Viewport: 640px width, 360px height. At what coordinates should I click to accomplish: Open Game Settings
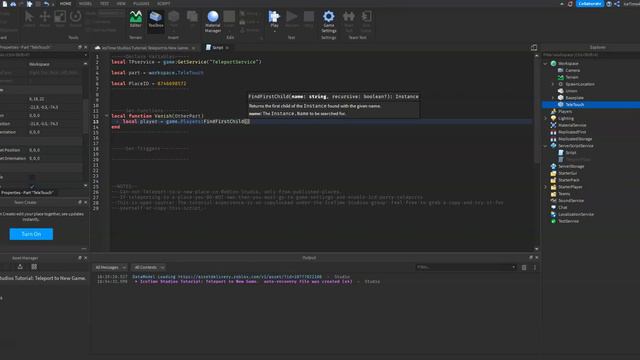[x=329, y=21]
